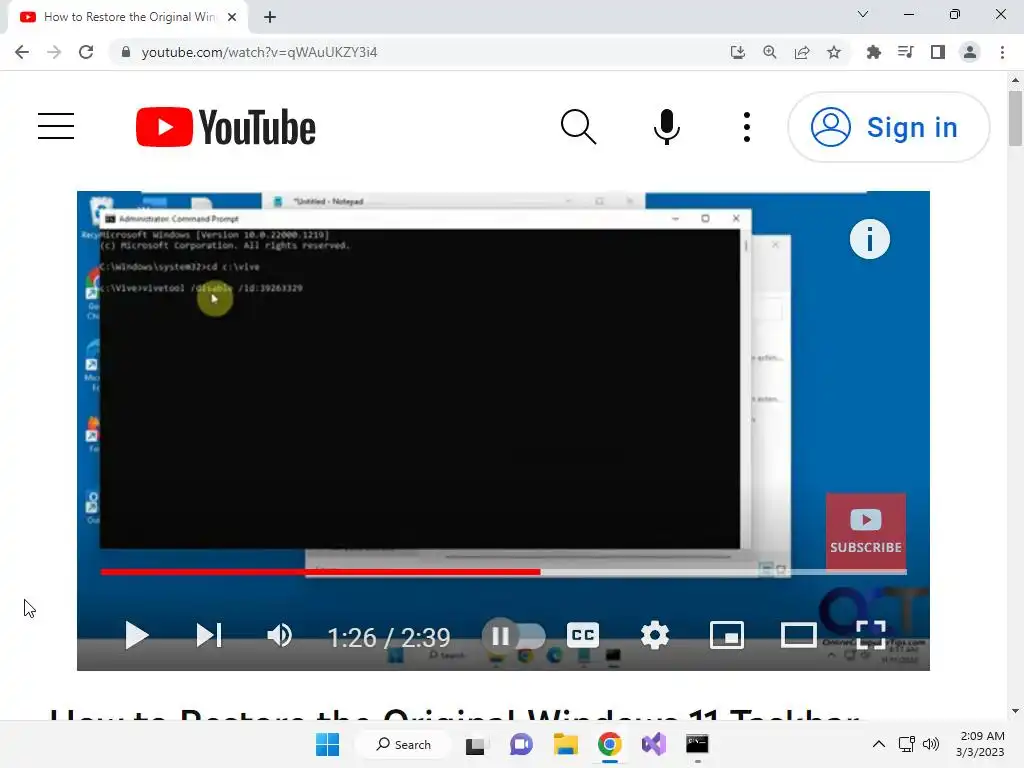Enter full screen mode
This screenshot has height=768, width=1024.
pyautogui.click(x=871, y=635)
